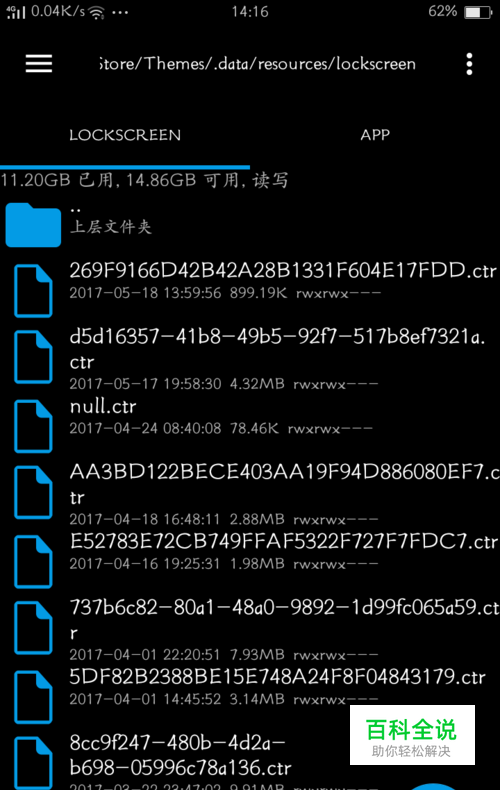
Task: Tap file icon for 737b6c82-80a1 ctr file
Action: (33, 628)
